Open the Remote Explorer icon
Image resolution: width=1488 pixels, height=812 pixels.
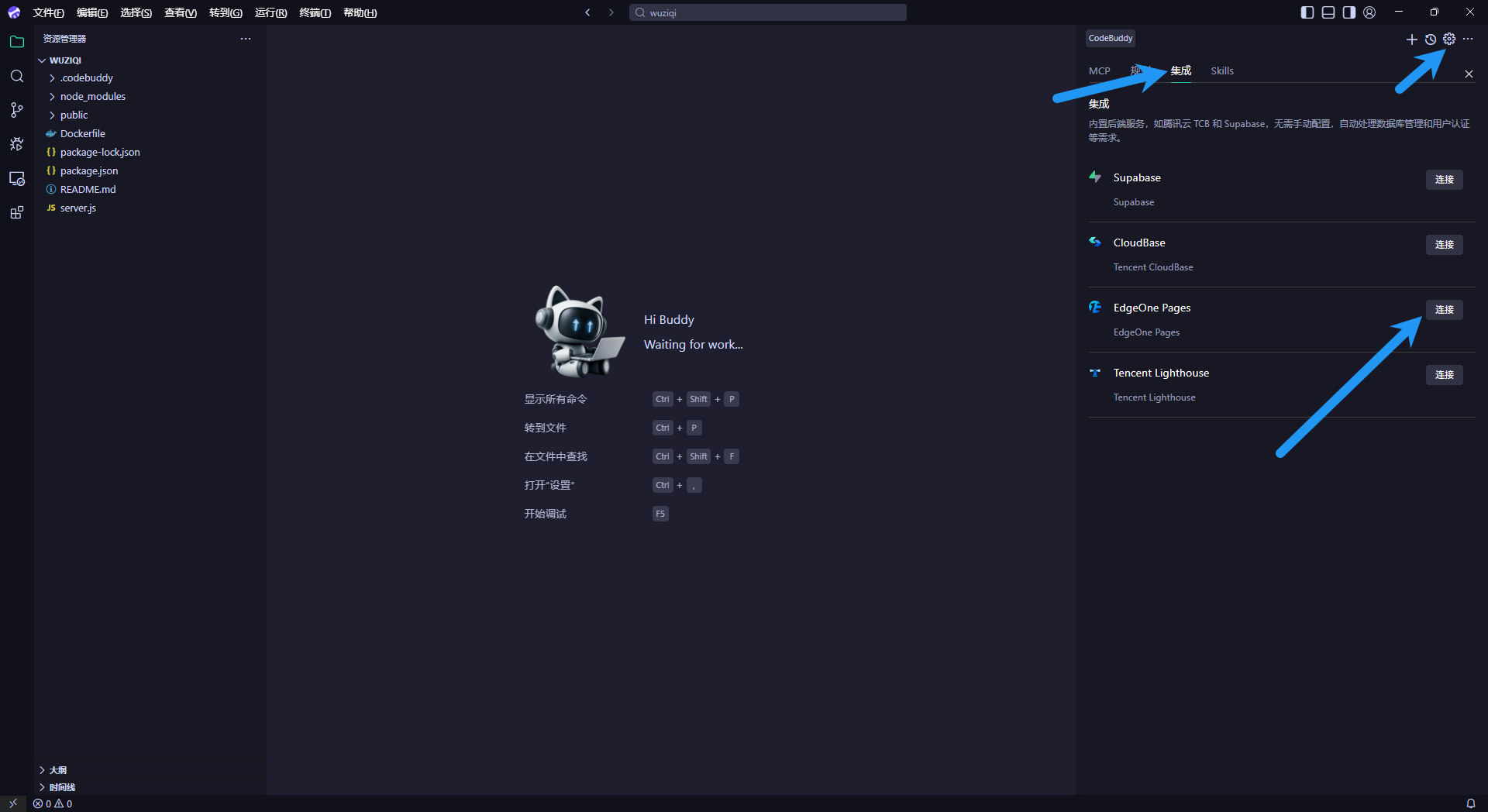(16, 178)
